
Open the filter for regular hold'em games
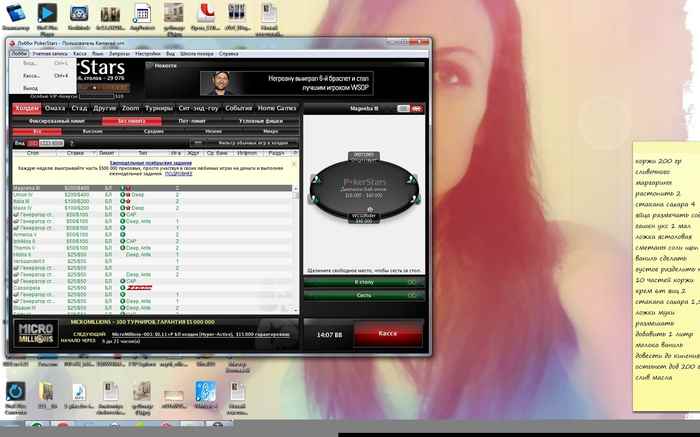click(245, 143)
